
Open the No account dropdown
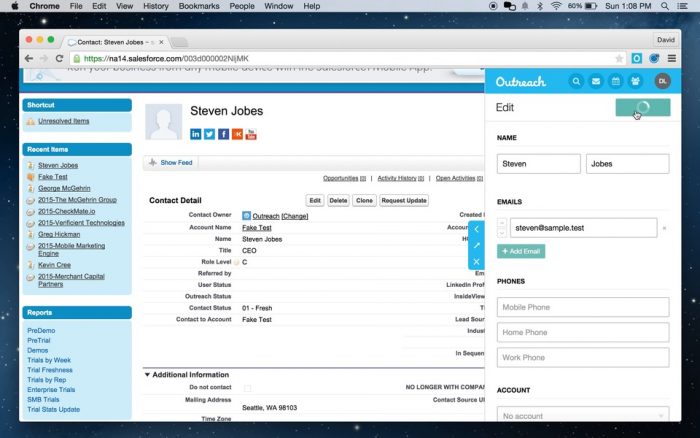tap(583, 415)
